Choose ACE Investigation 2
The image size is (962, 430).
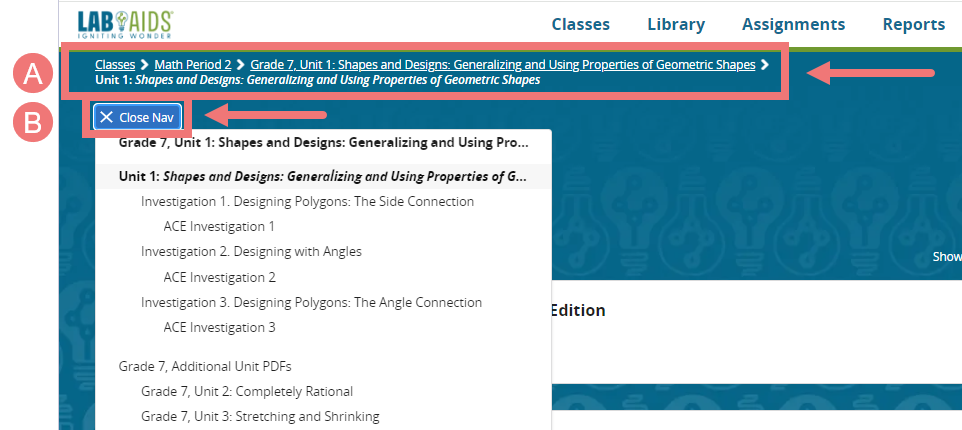point(219,277)
